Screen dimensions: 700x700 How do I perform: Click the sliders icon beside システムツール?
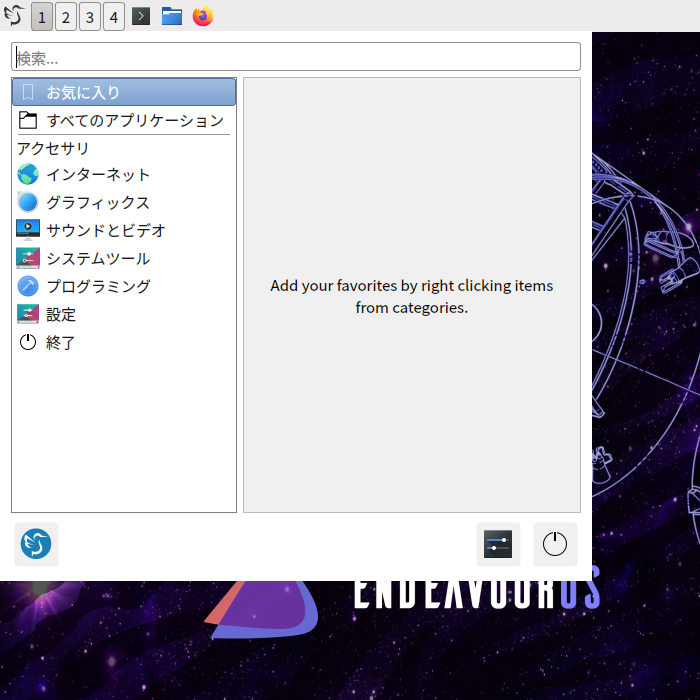[x=28, y=258]
